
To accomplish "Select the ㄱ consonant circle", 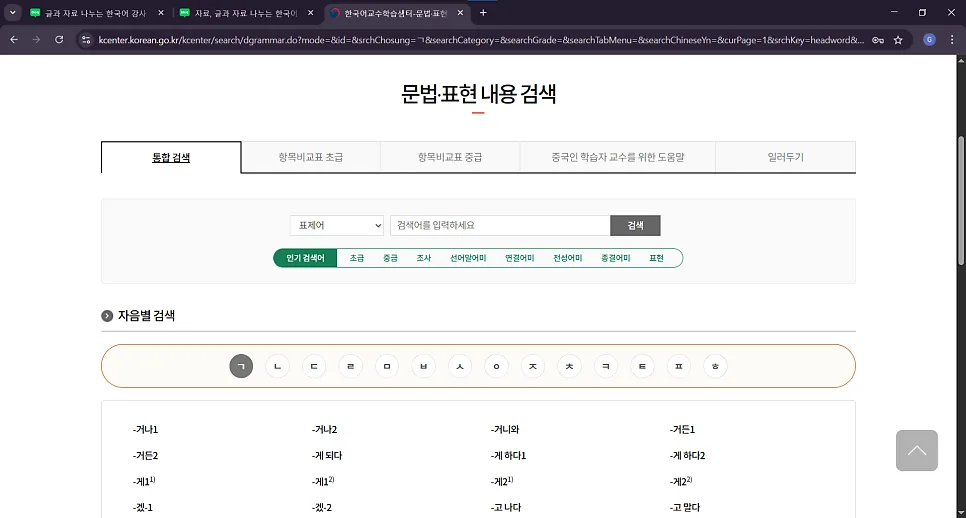I will (x=241, y=366).
